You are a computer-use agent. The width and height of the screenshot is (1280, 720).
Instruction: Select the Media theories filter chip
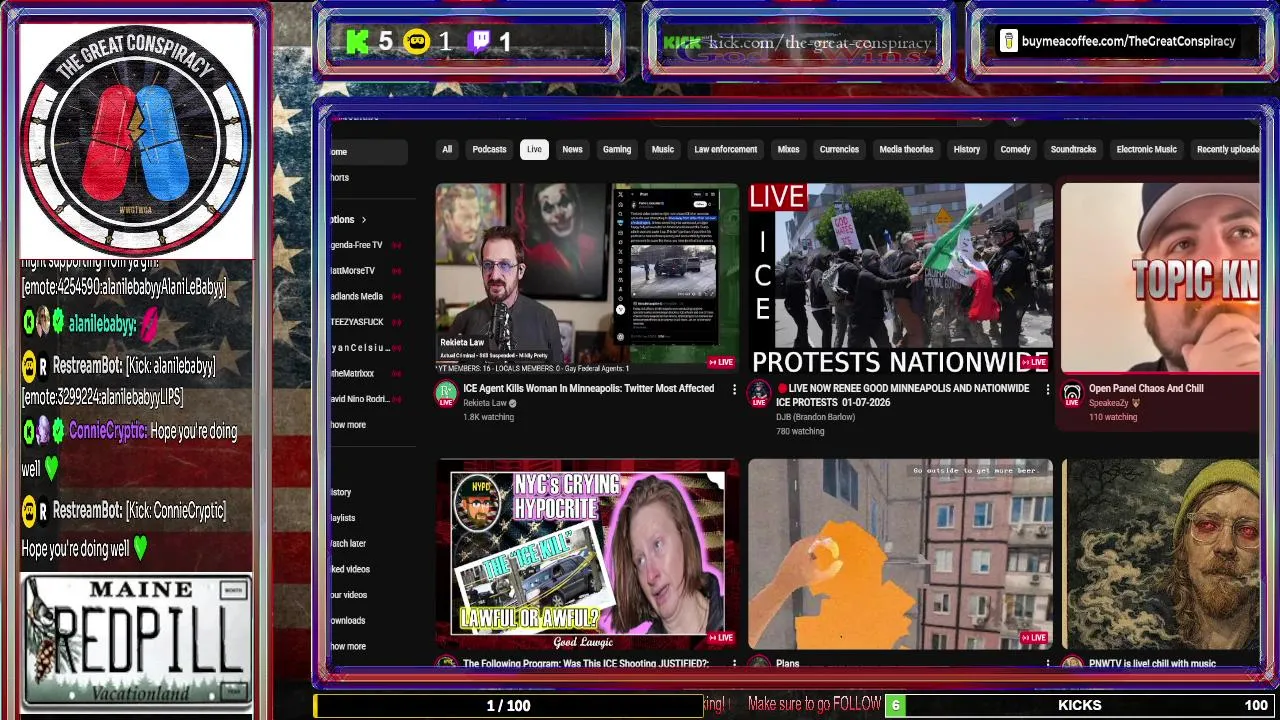pos(906,149)
